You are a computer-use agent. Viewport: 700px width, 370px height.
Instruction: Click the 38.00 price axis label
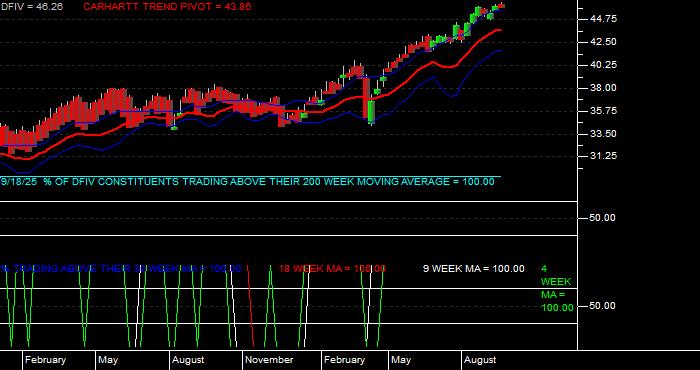[604, 88]
